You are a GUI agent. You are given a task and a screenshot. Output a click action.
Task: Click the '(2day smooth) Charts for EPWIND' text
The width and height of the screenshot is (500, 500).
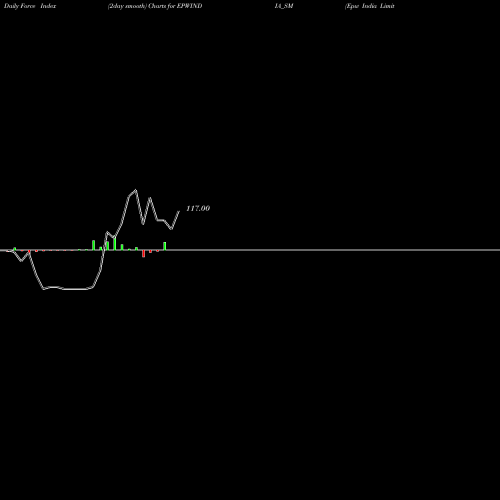tap(155, 6)
